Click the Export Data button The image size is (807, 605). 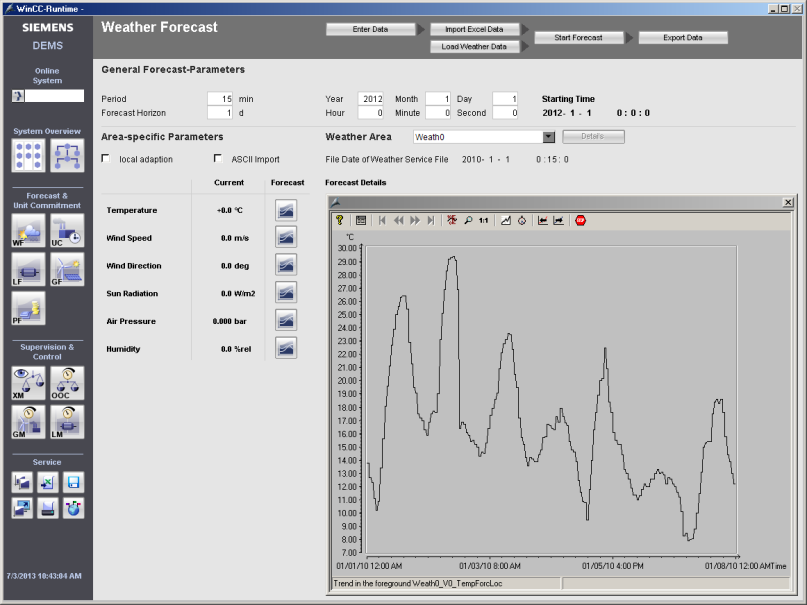[x=683, y=38]
